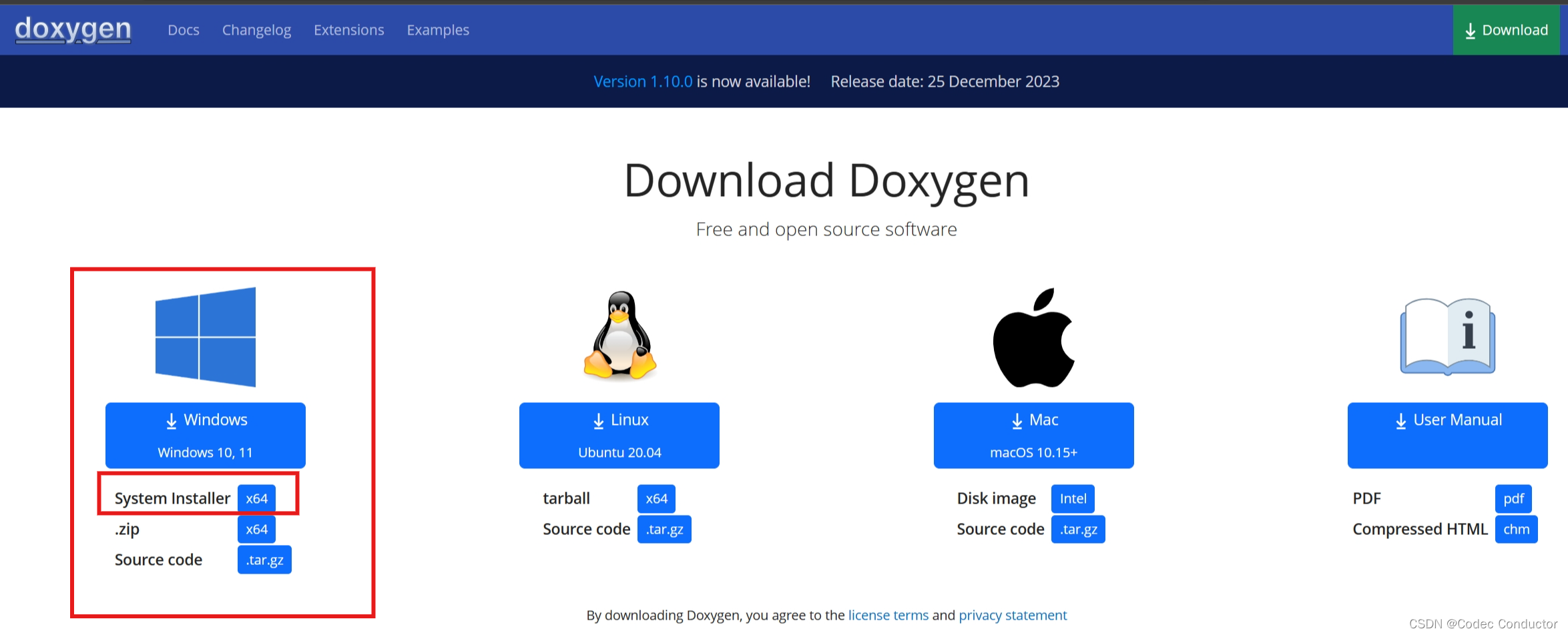Screen dimensions: 1568x635
Task: Download the Compressed HTML chm
Action: [1516, 529]
